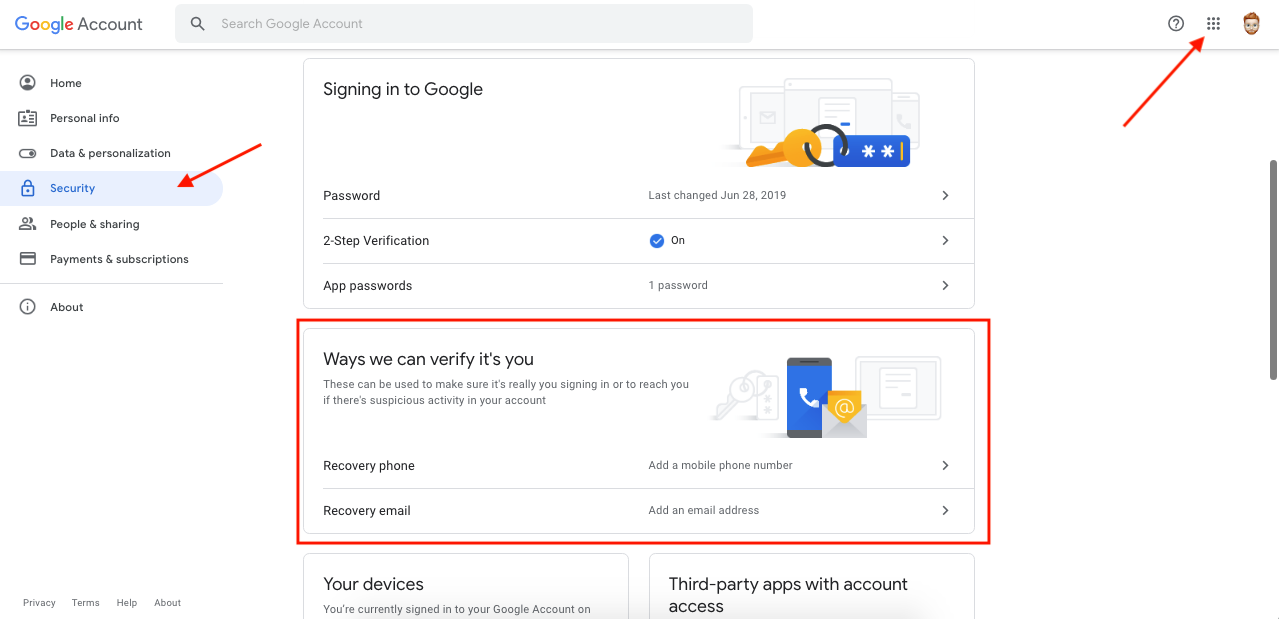This screenshot has height=619, width=1279.
Task: Click 'Ways we can verify it's you' heading
Action: point(428,360)
